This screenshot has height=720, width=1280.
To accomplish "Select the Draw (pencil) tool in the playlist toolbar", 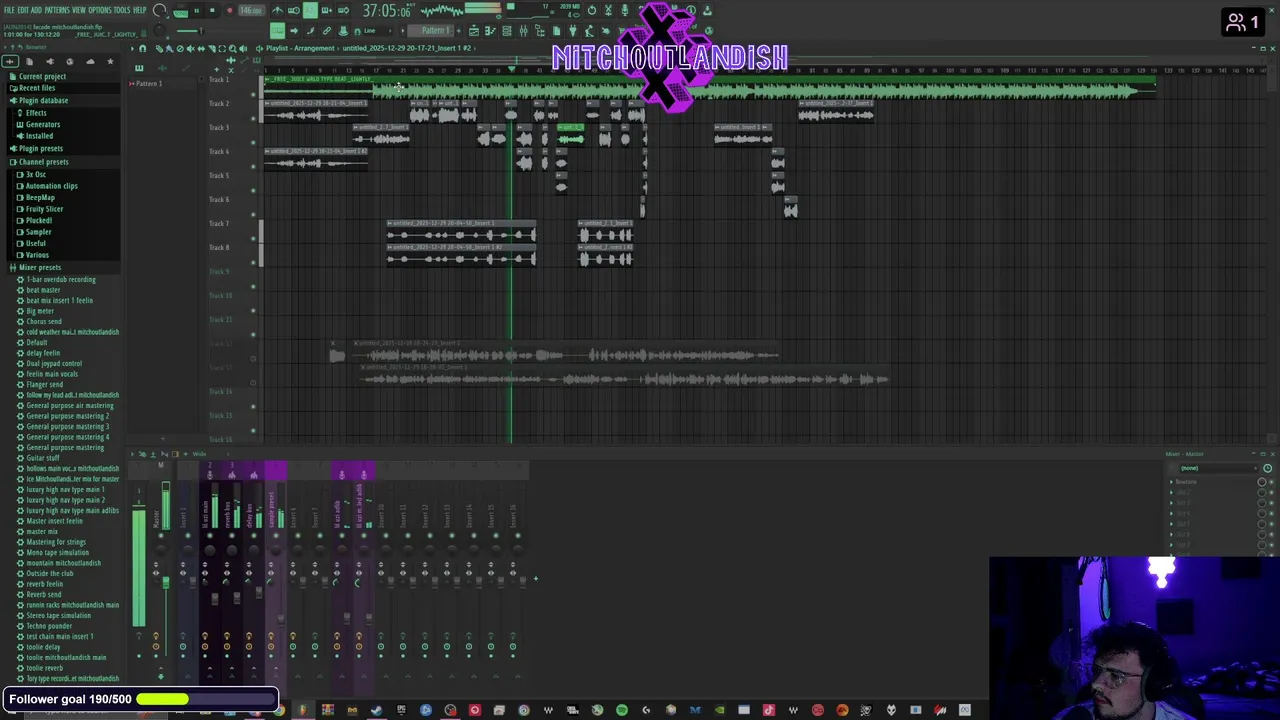I will click(x=157, y=48).
